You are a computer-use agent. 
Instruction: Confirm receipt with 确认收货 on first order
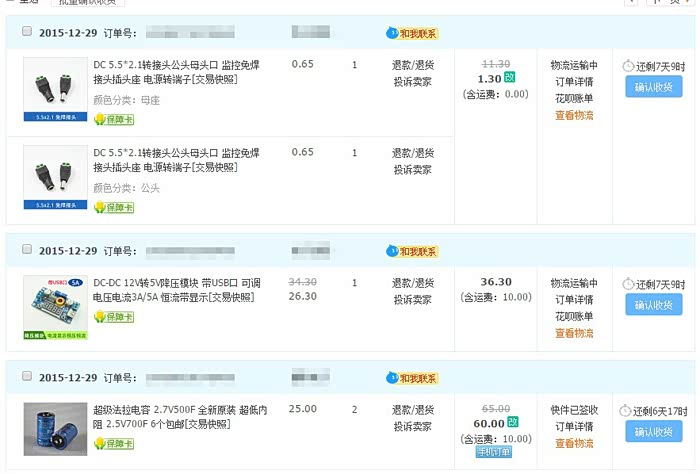click(x=654, y=87)
